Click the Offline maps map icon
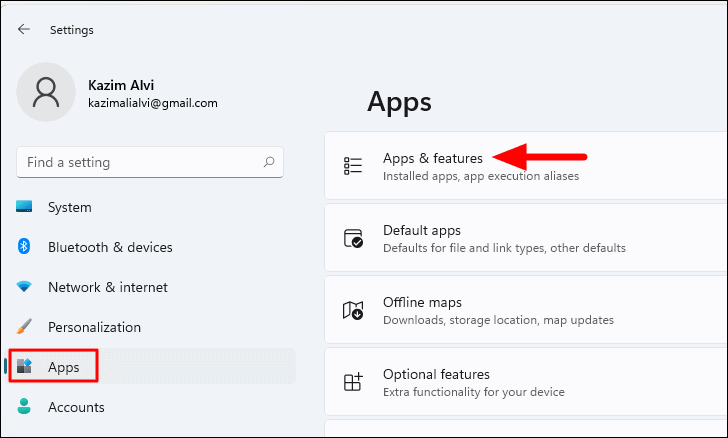 [x=353, y=310]
